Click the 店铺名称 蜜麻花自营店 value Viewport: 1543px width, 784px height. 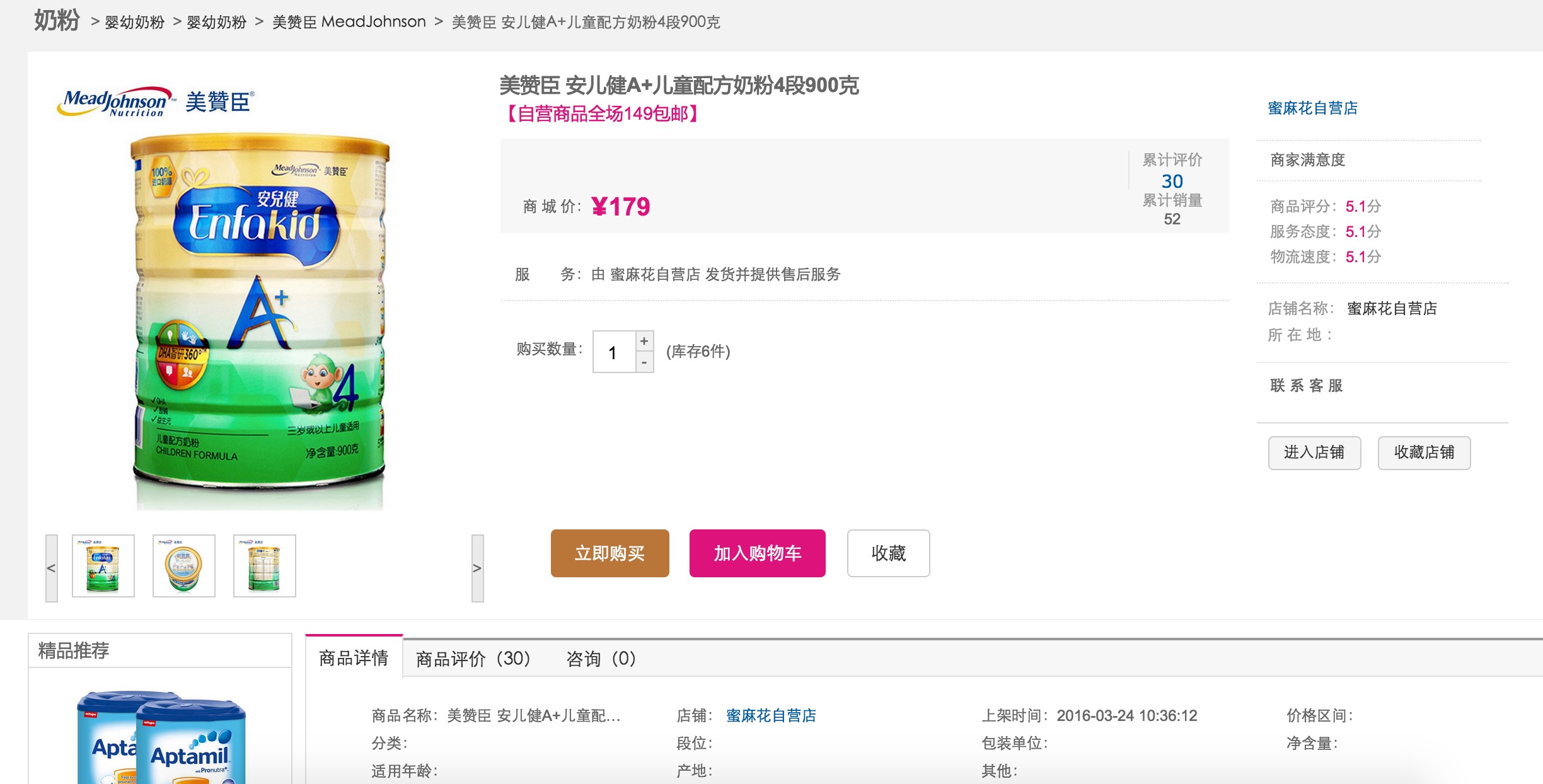(1392, 309)
